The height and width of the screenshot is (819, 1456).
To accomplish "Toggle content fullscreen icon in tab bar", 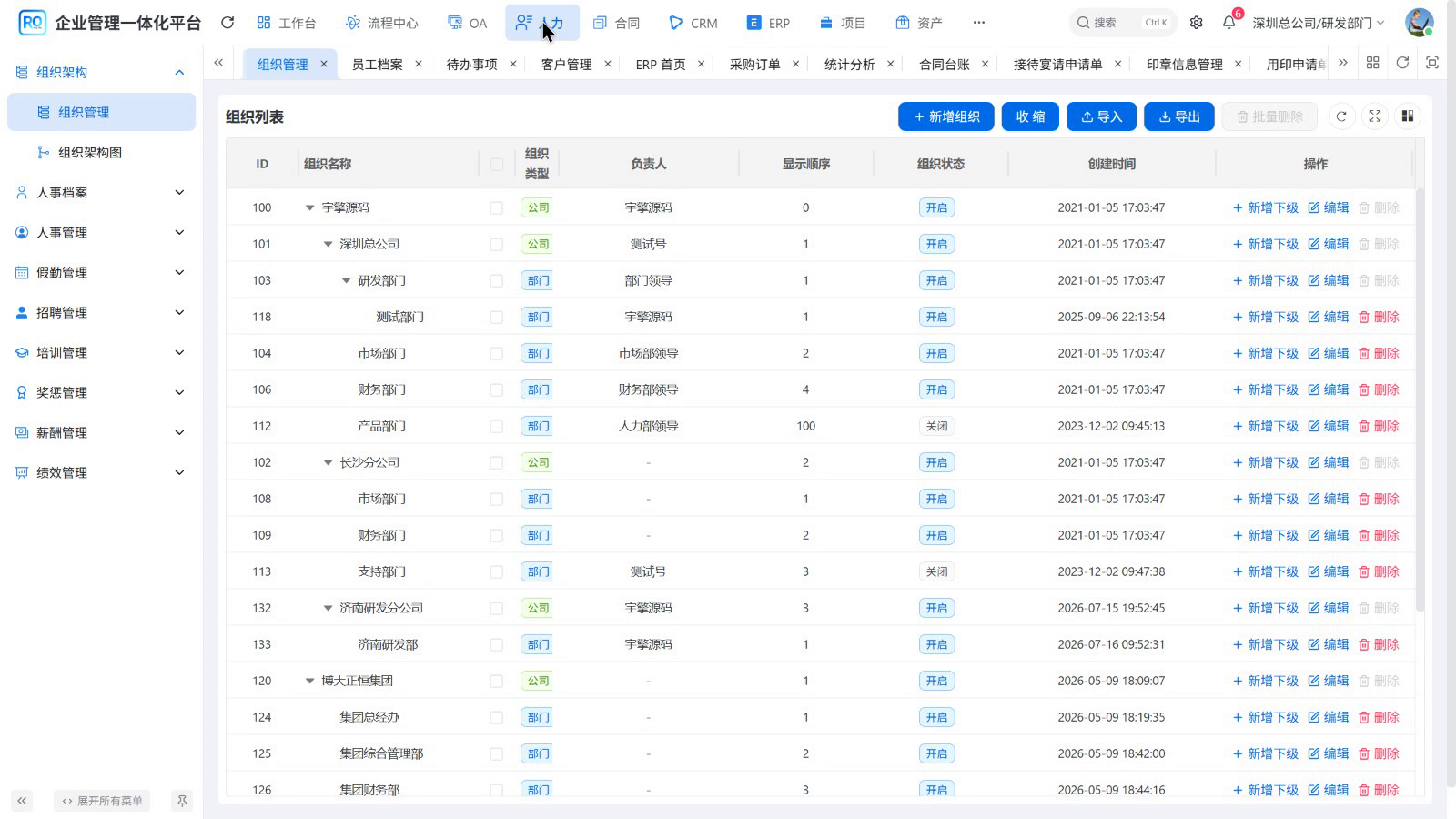I will point(1432,63).
